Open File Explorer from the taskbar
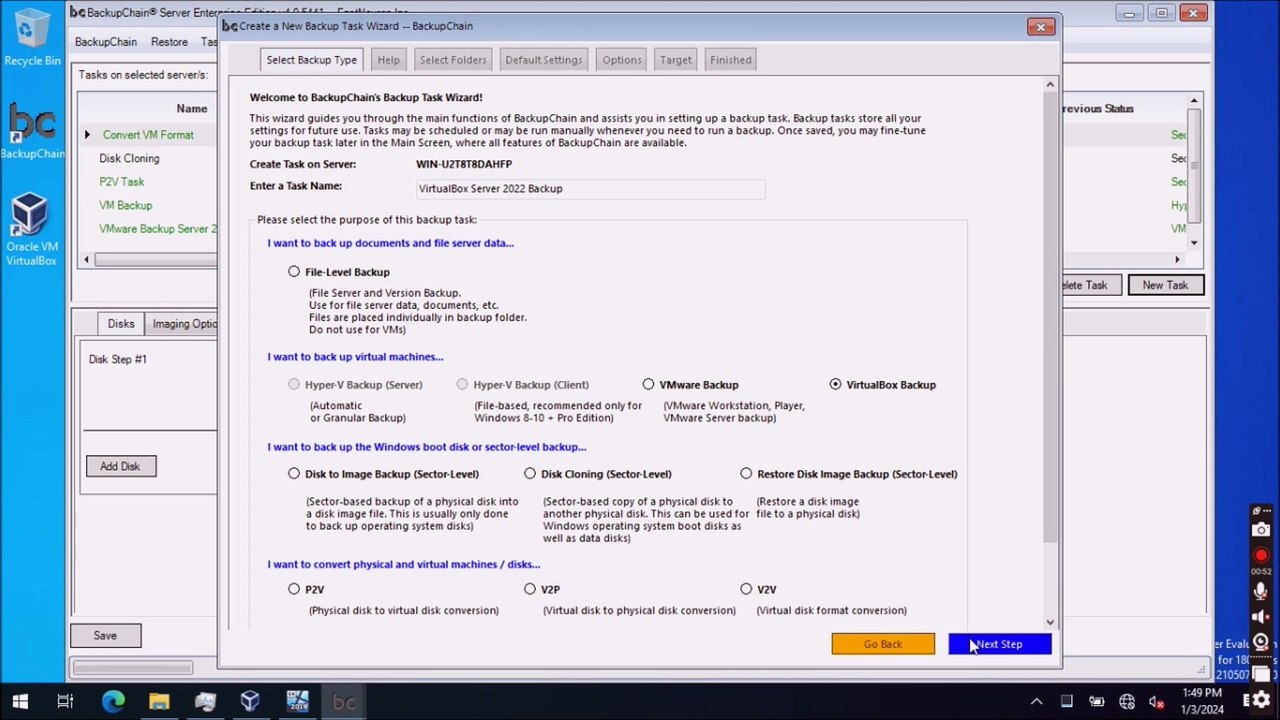The image size is (1280, 720). tap(159, 701)
